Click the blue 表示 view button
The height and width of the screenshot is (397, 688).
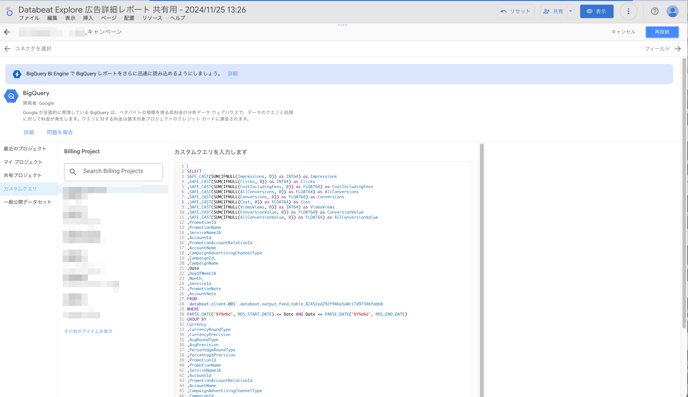click(x=597, y=11)
